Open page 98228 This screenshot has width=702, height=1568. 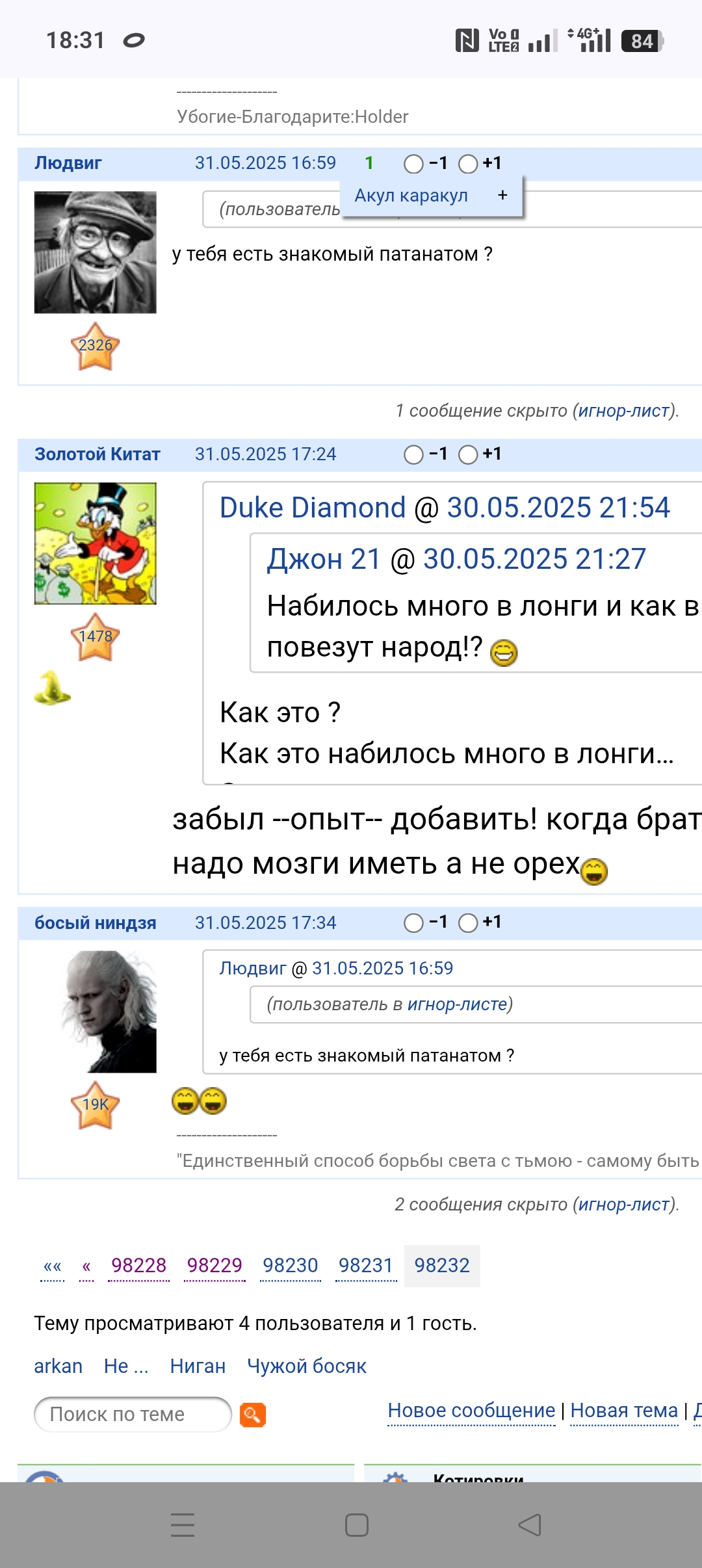click(x=138, y=1266)
